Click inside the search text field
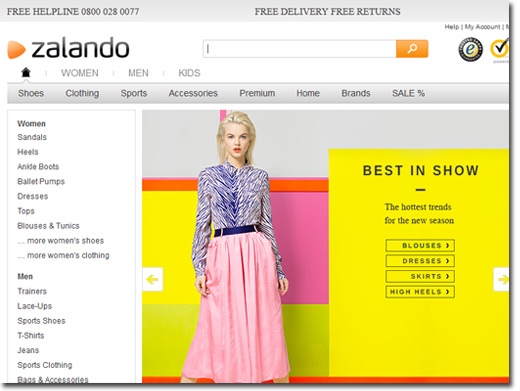This screenshot has width=520, height=391. coord(299,49)
